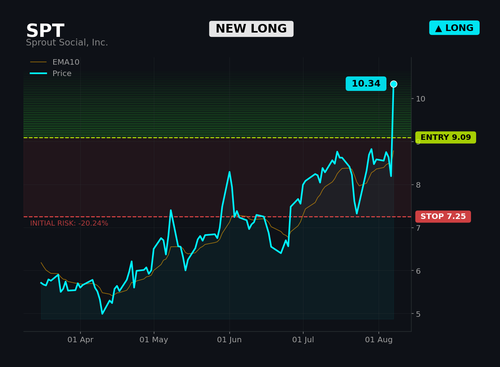Click the Sprout Social, Inc. subtitle
The image size is (500, 367).
tap(67, 43)
